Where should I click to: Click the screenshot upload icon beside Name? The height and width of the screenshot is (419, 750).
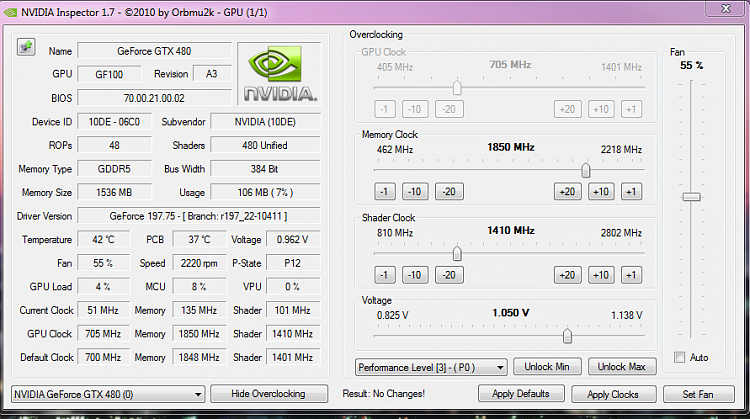click(26, 47)
